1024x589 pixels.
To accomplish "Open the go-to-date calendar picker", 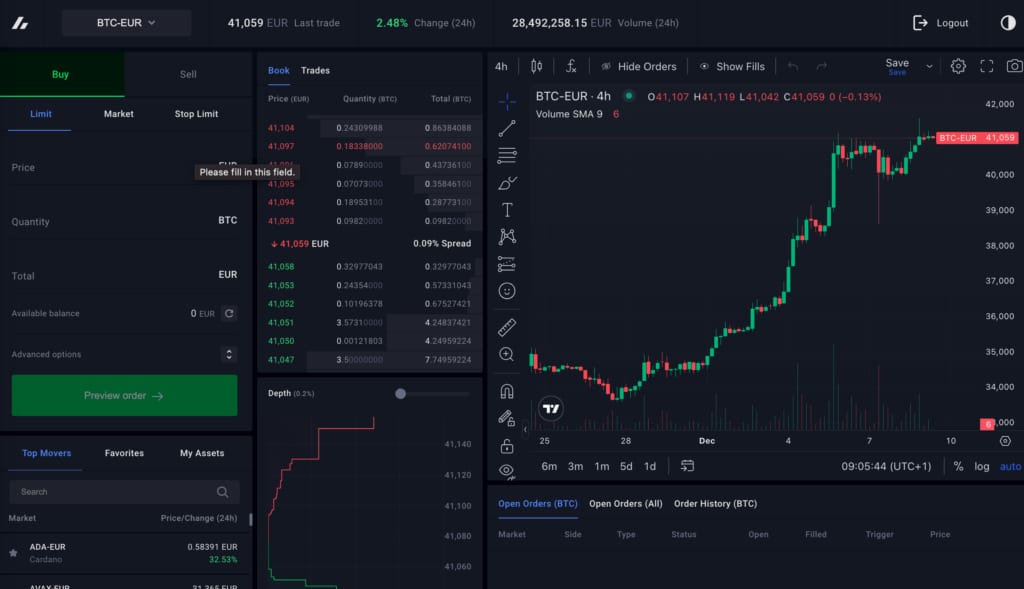I will pos(687,466).
